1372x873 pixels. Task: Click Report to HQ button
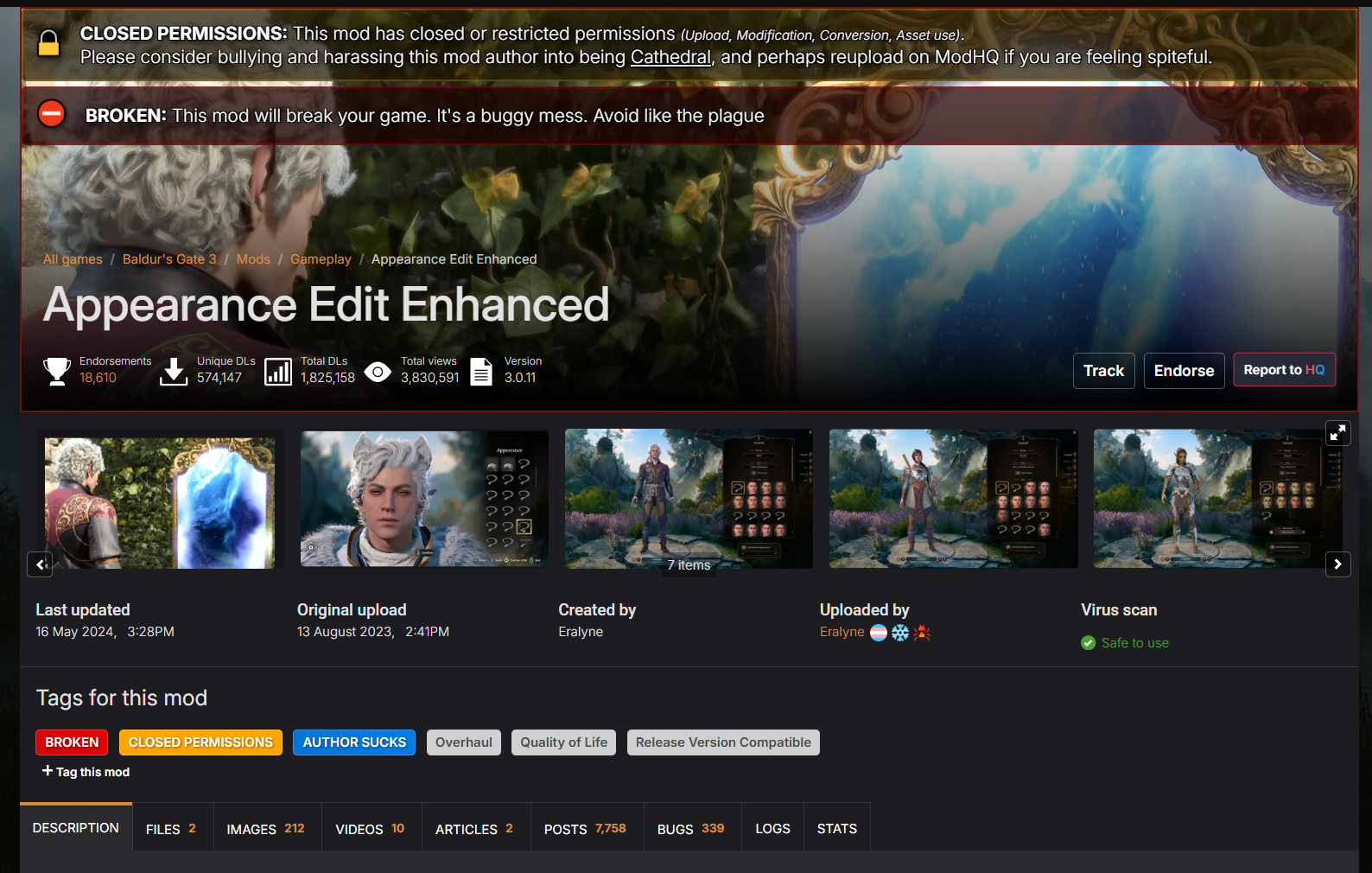click(1285, 370)
